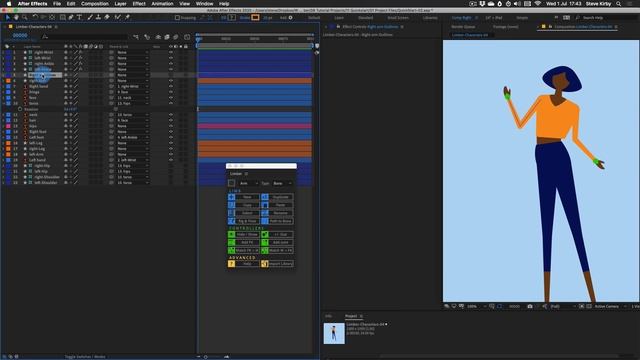The image size is (640, 360).
Task: Open the Layer menu
Action: pyautogui.click(x=120, y=4)
